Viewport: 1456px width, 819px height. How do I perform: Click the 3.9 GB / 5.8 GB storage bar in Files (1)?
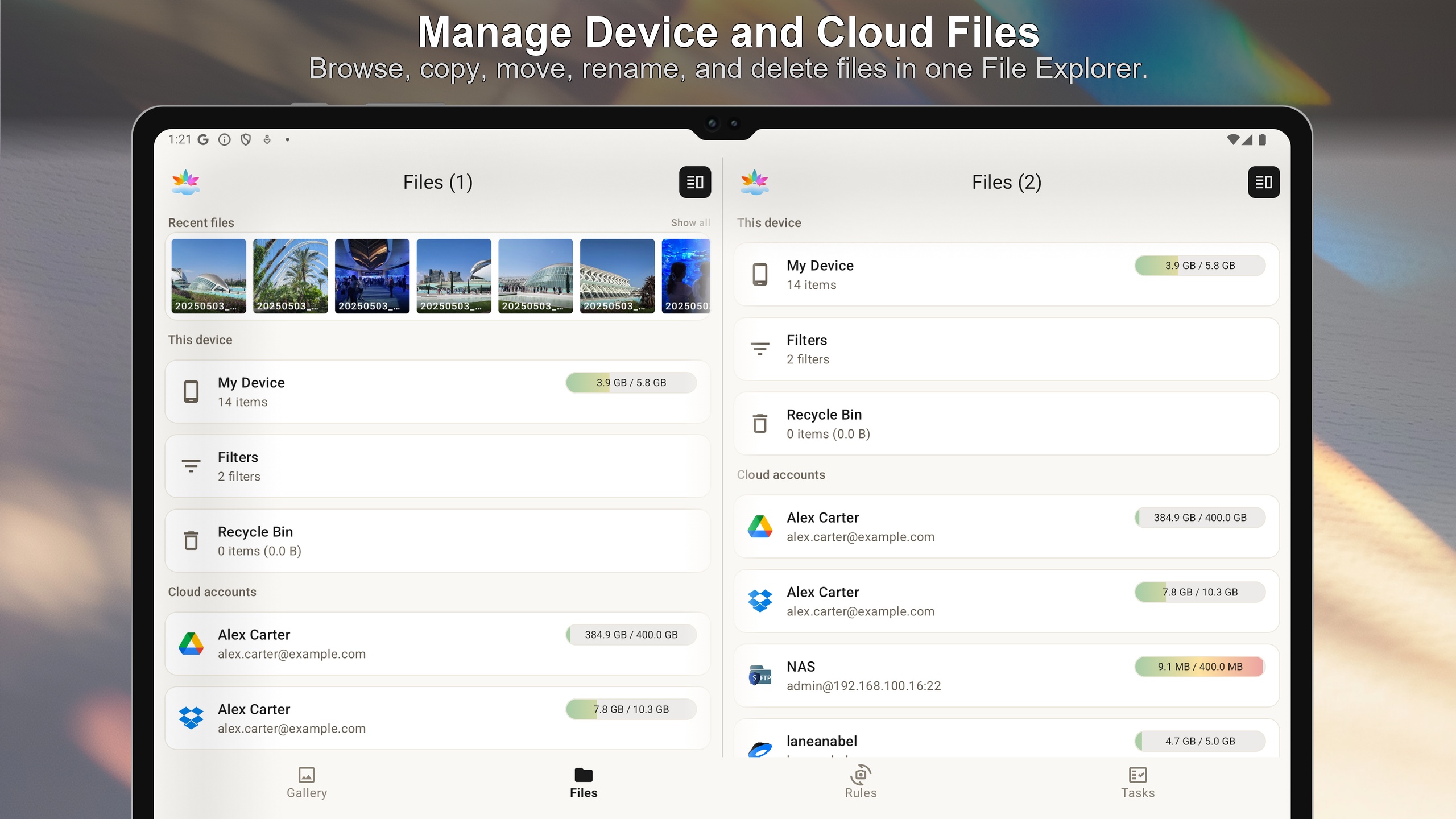click(631, 383)
